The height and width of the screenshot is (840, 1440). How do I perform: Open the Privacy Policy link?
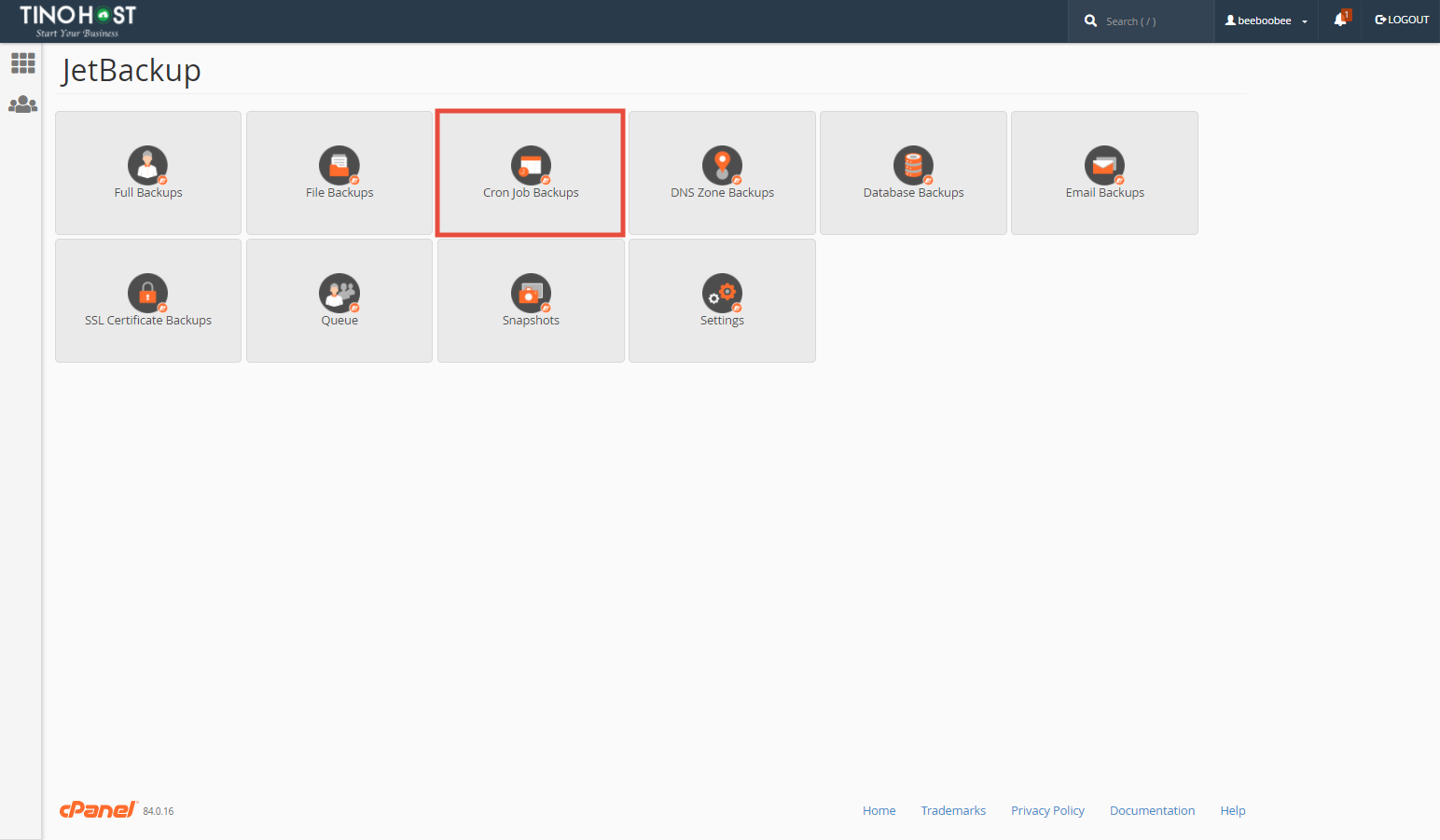tap(1047, 810)
